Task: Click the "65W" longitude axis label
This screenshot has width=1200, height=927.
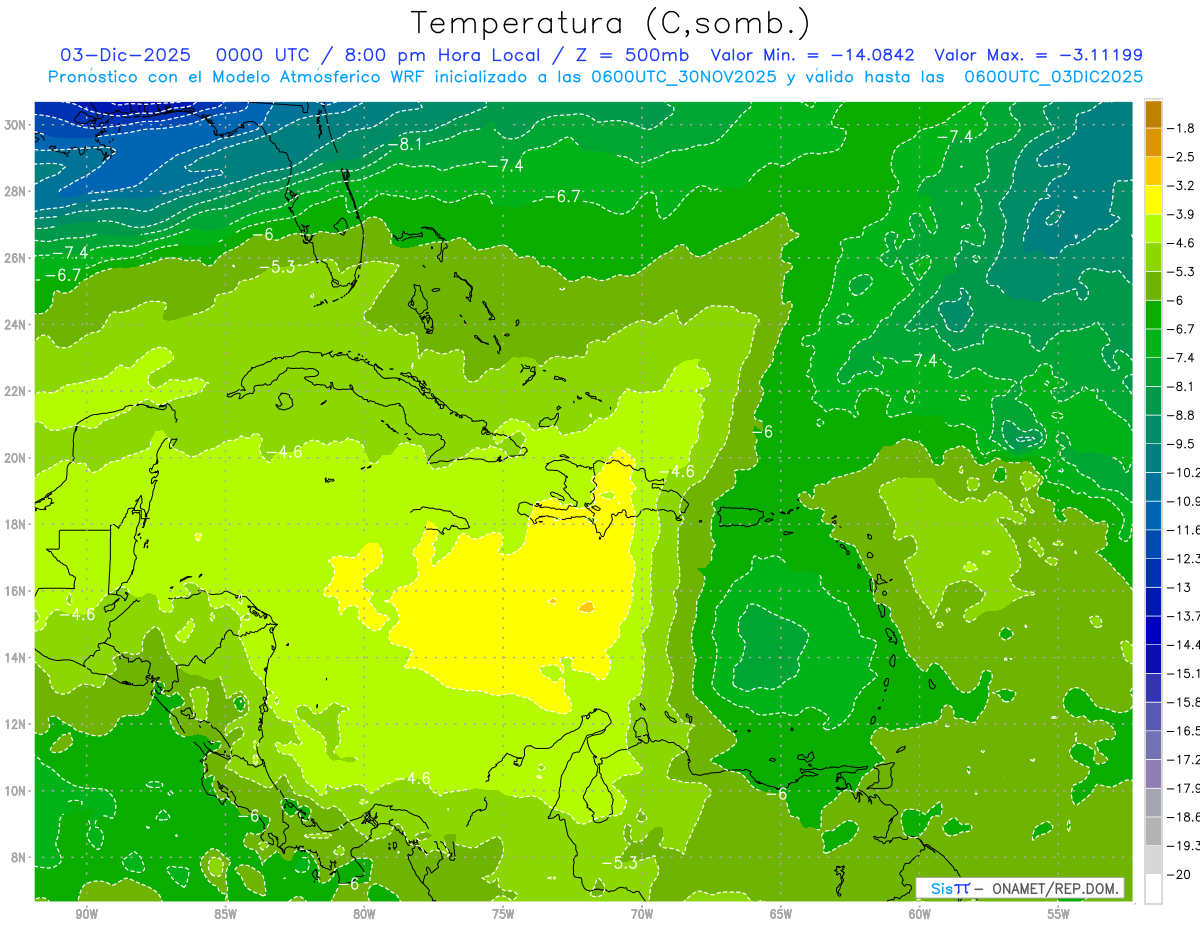Action: point(781,914)
